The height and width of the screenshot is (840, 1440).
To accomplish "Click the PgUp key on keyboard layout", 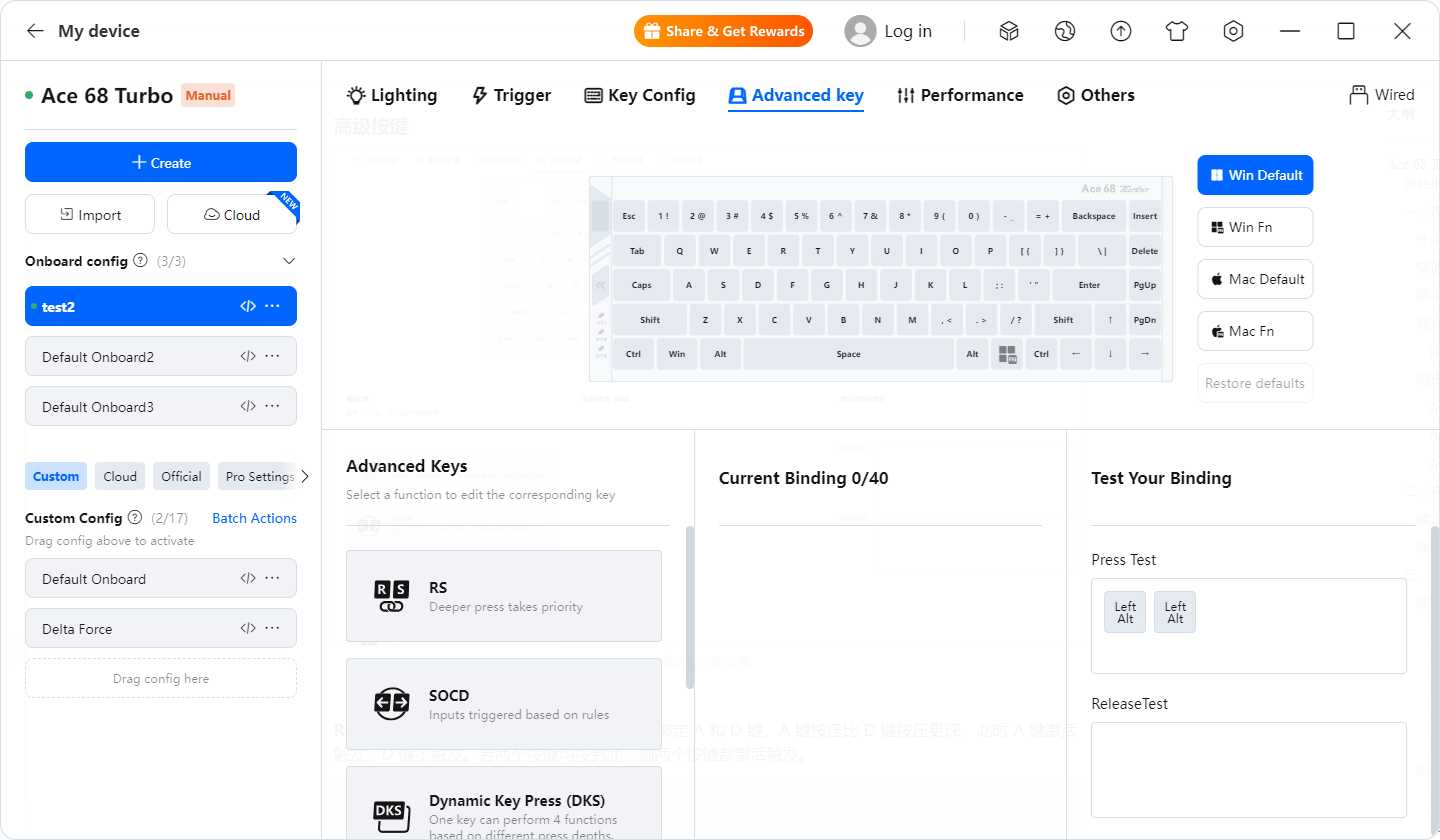I will pos(1145,285).
